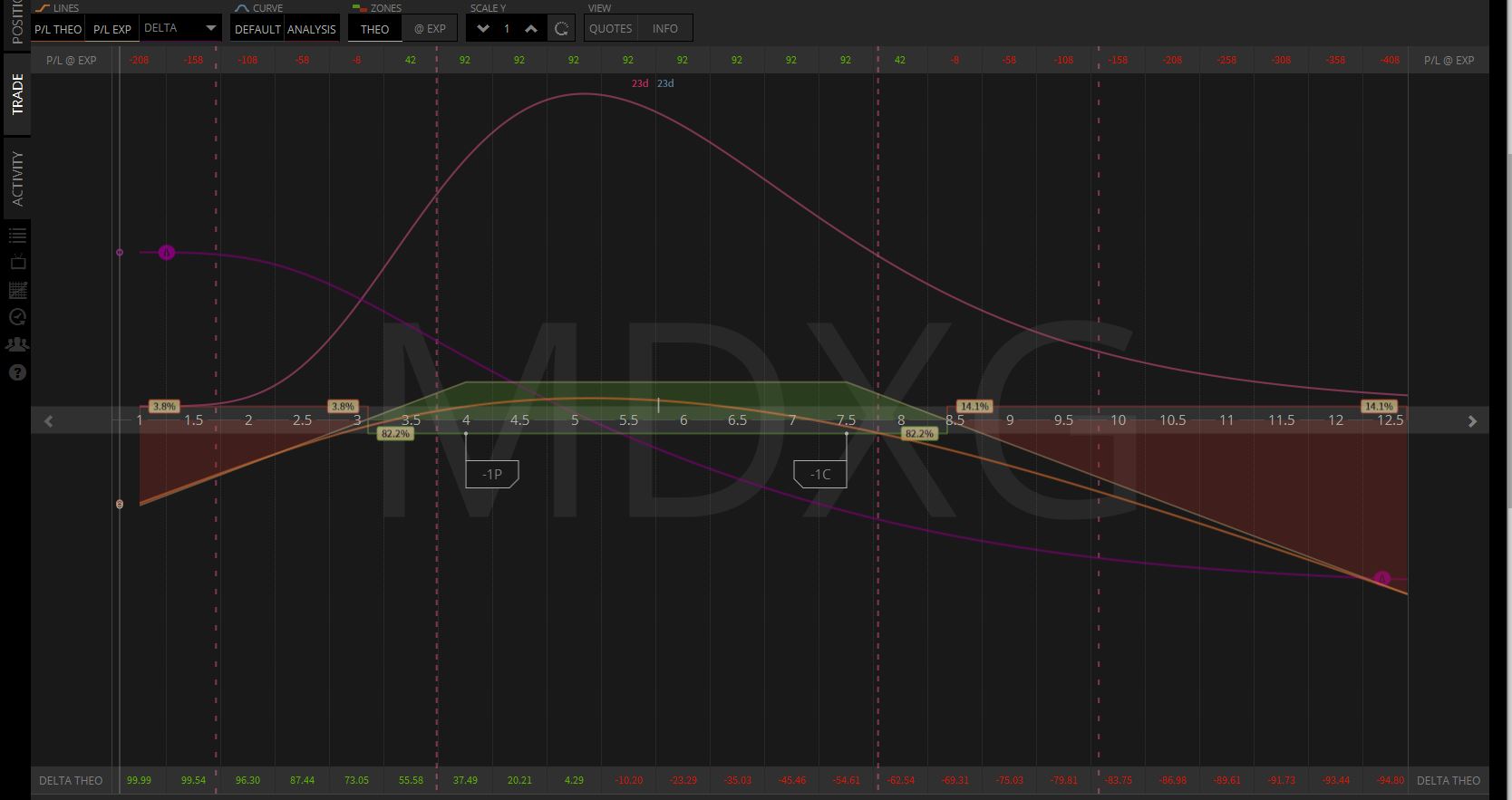This screenshot has height=800, width=1512.
Task: Select the DEFAULT curve mode
Action: point(257,29)
